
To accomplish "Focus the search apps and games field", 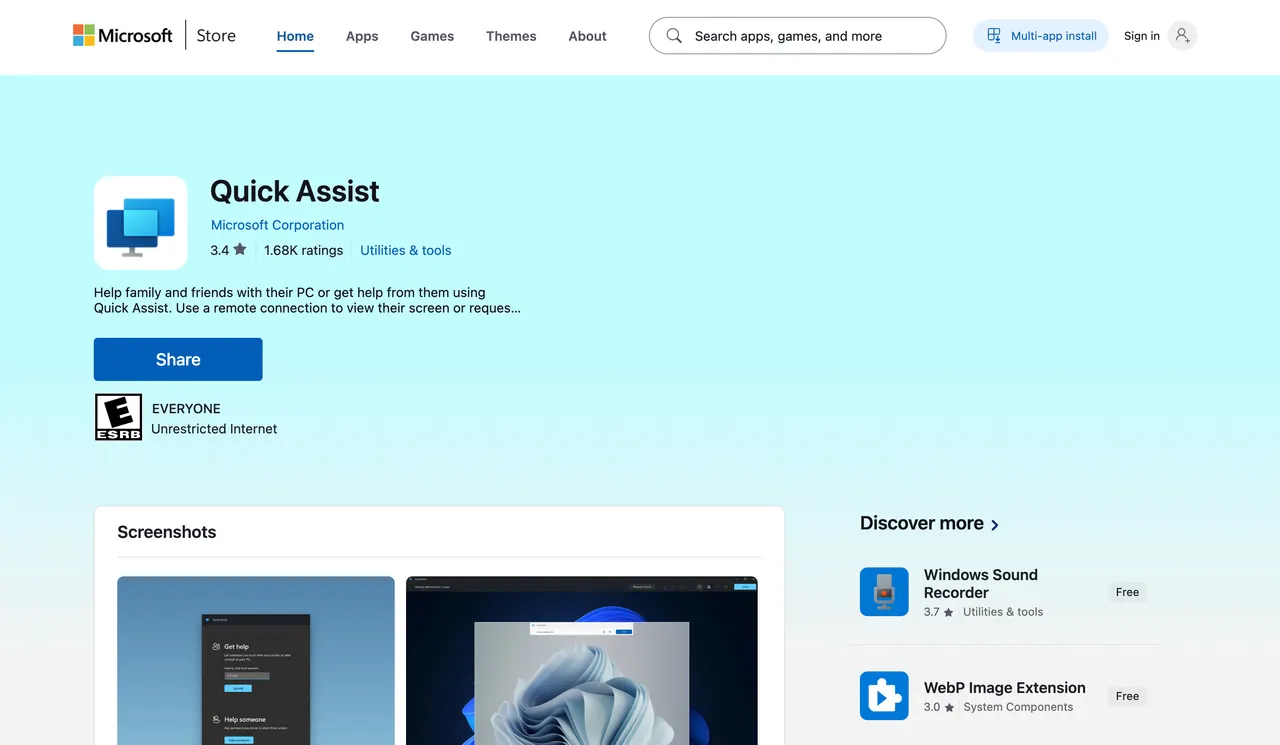I will pos(798,36).
